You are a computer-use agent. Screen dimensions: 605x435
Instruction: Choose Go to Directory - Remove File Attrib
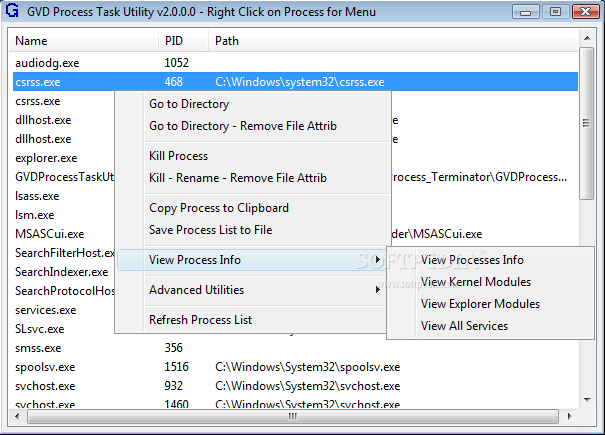(x=243, y=126)
